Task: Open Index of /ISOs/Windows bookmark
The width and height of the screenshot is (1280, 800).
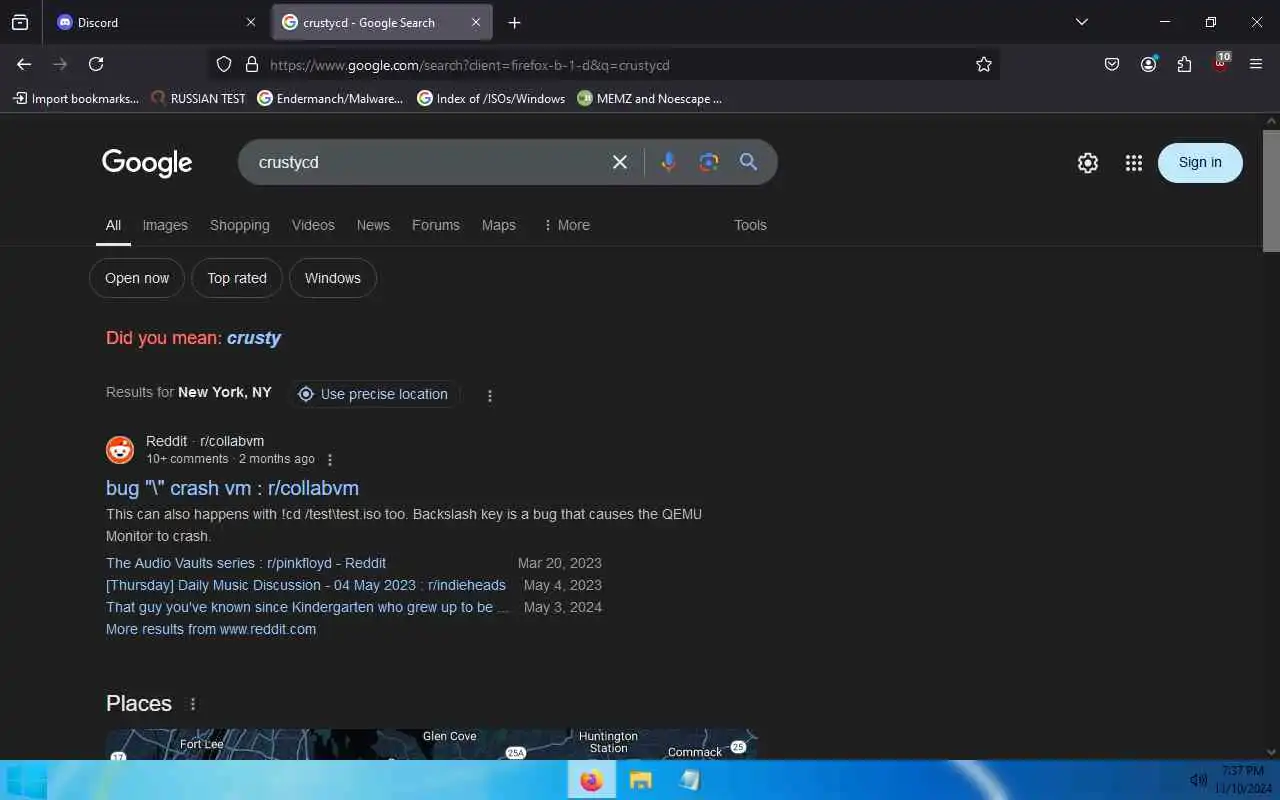Action: point(491,98)
